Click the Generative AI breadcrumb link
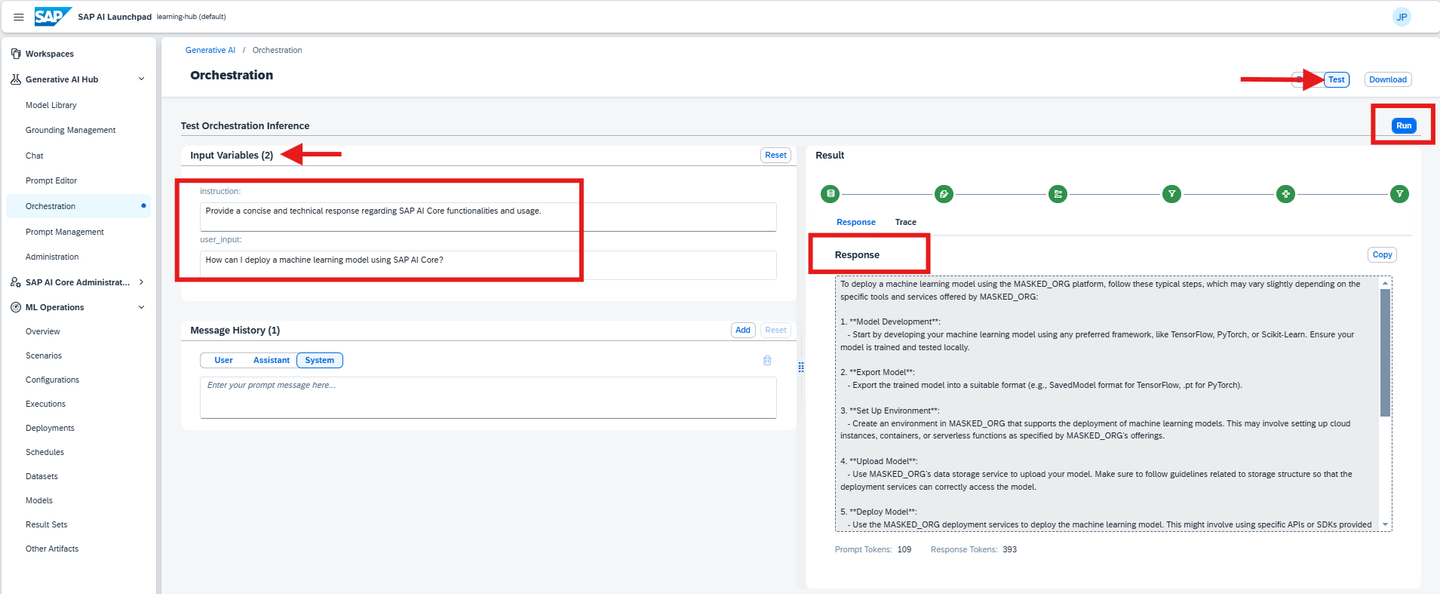The image size is (1440, 594). (x=210, y=50)
